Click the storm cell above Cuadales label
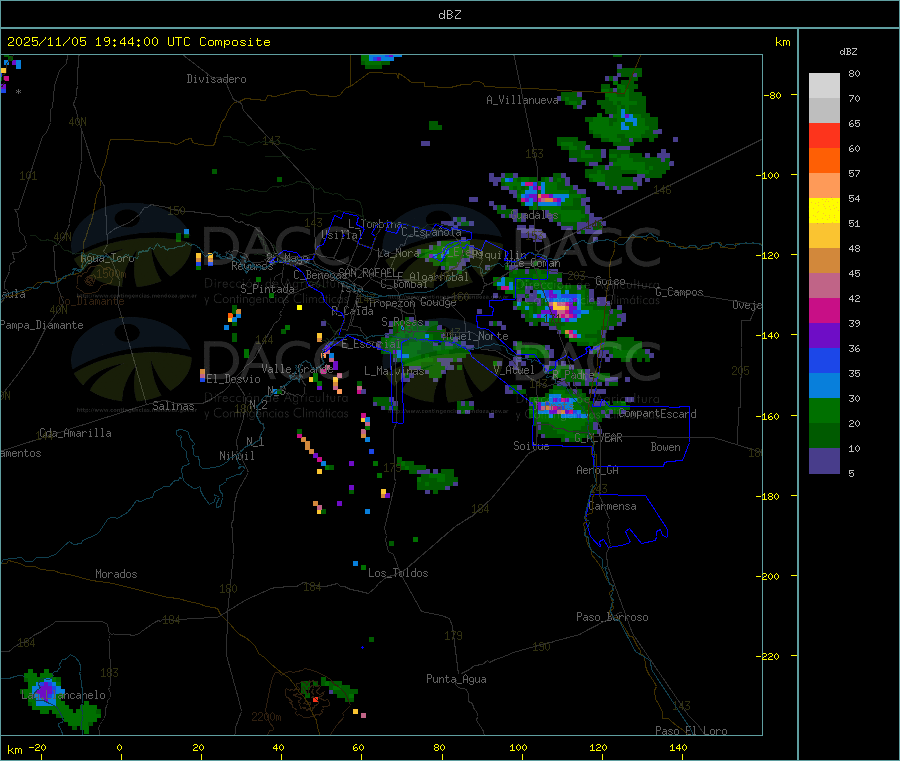This screenshot has height=761, width=900. 542,196
